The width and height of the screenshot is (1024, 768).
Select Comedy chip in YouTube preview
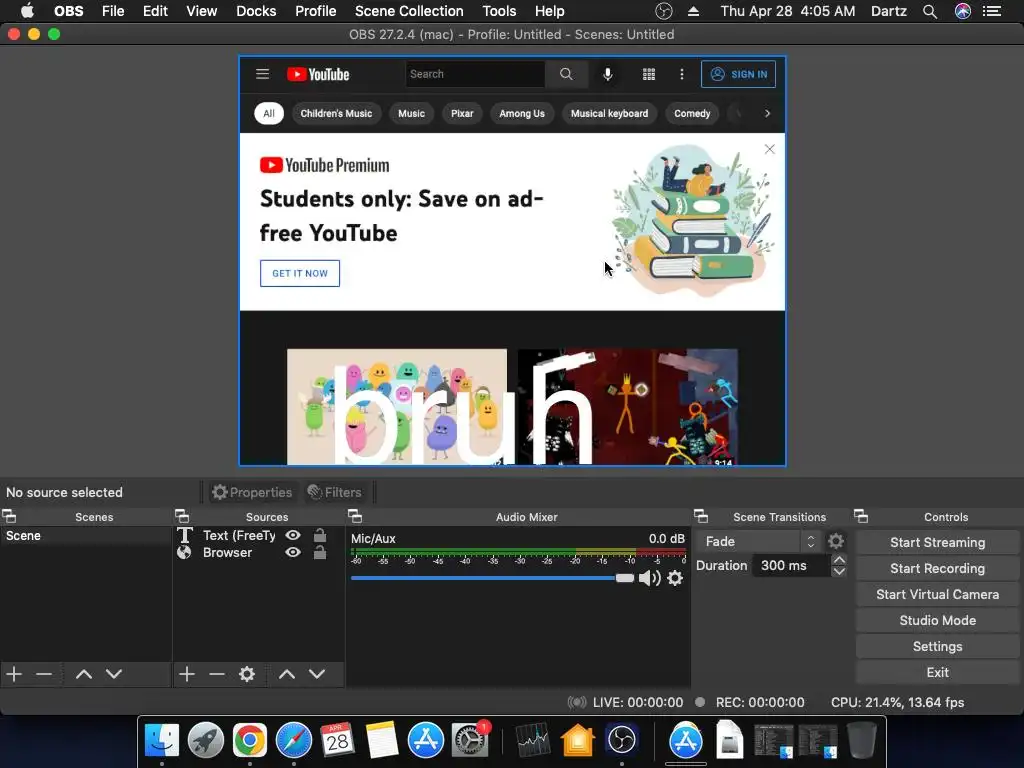(x=692, y=114)
